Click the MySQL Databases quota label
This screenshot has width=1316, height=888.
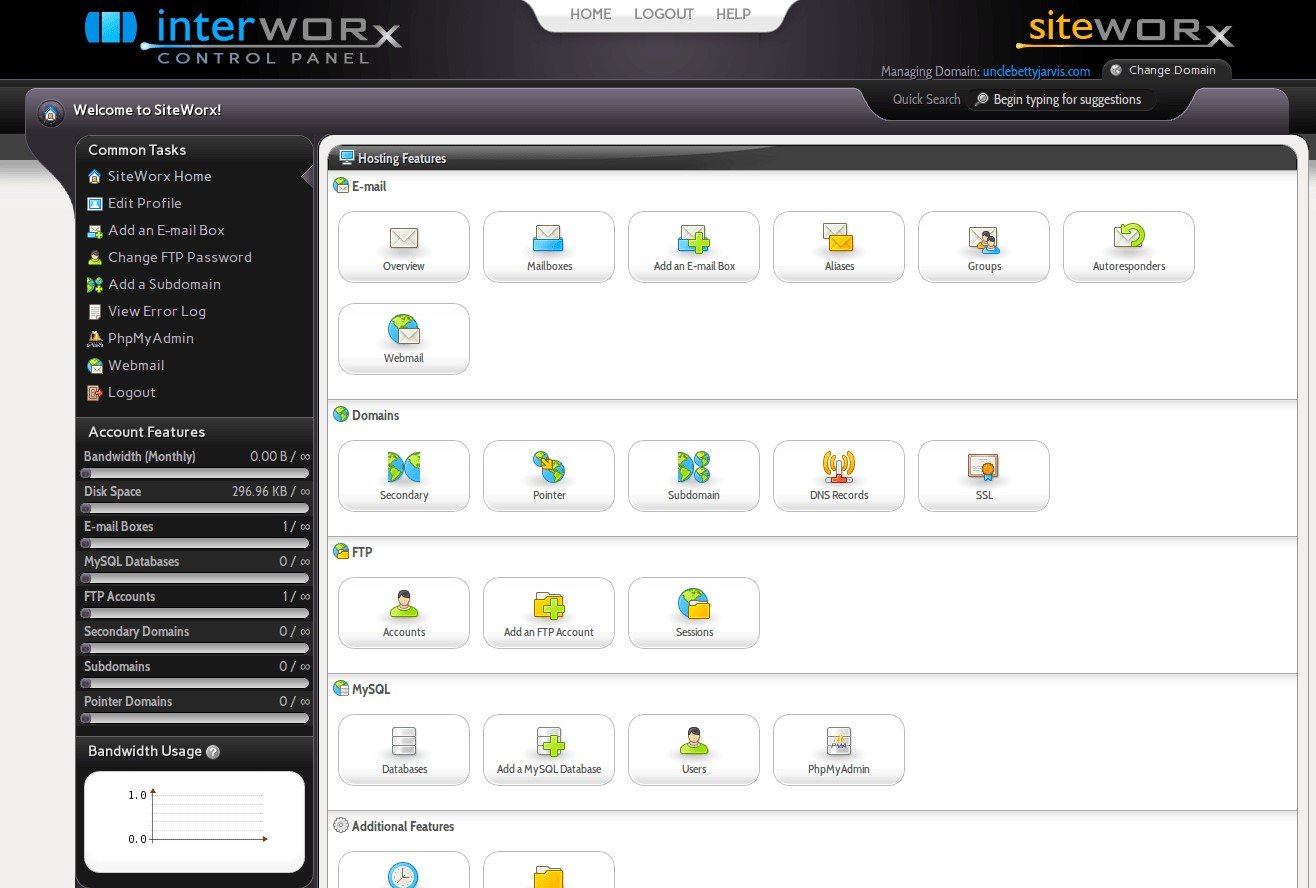pyautogui.click(x=132, y=561)
